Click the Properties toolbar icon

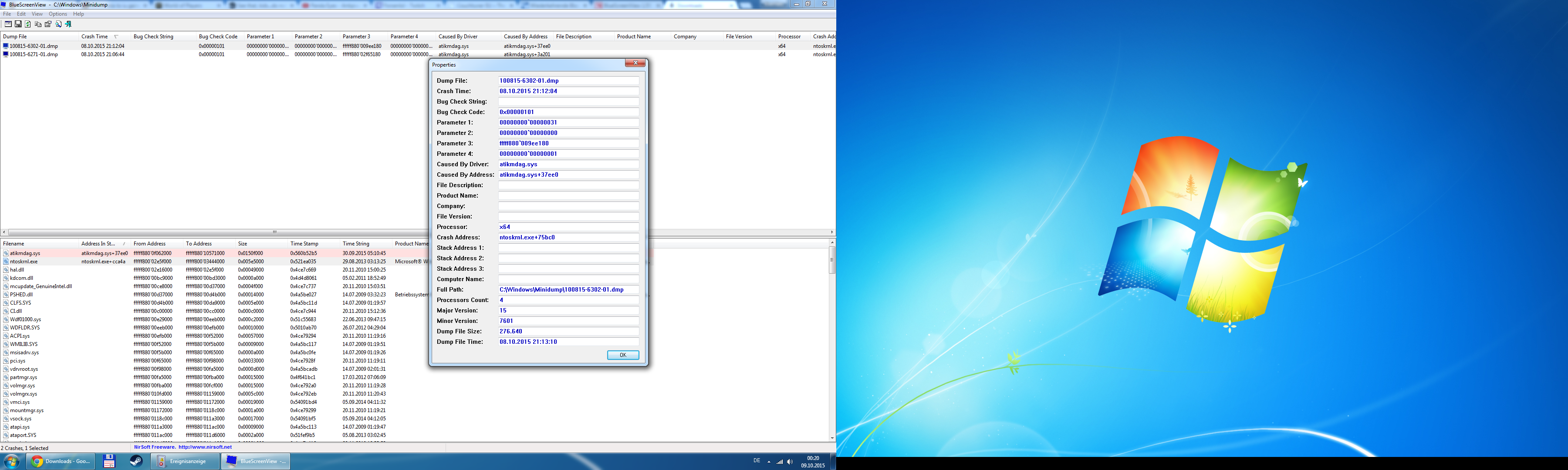pos(48,24)
